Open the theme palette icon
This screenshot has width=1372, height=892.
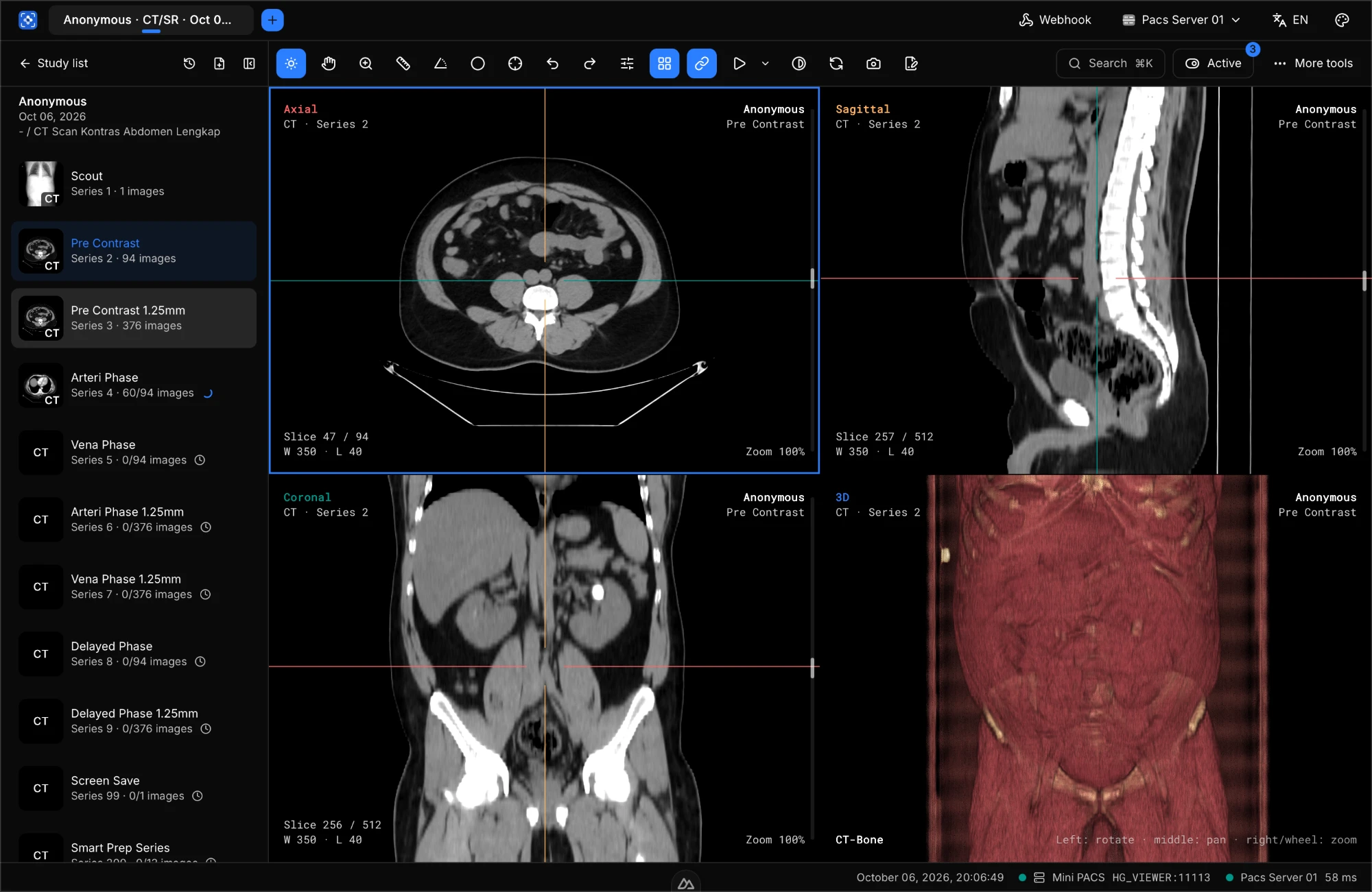click(x=1343, y=20)
